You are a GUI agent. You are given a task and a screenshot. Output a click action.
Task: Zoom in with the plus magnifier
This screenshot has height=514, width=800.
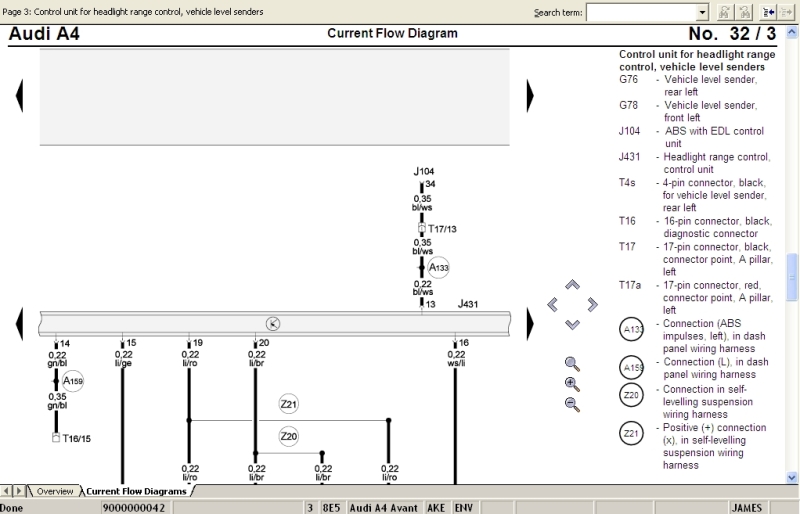coord(572,383)
